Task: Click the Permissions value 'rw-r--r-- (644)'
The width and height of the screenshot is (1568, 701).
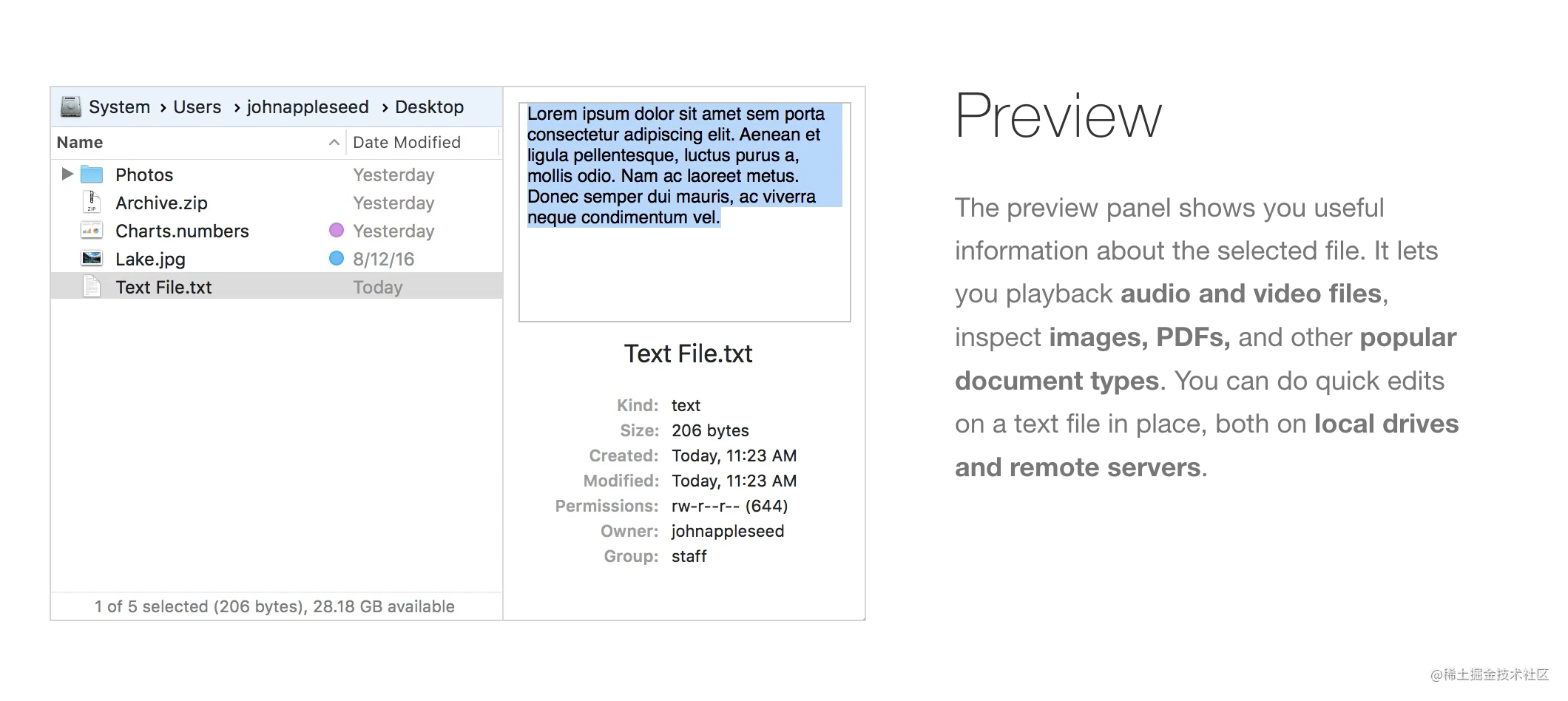Action: pyautogui.click(x=729, y=506)
